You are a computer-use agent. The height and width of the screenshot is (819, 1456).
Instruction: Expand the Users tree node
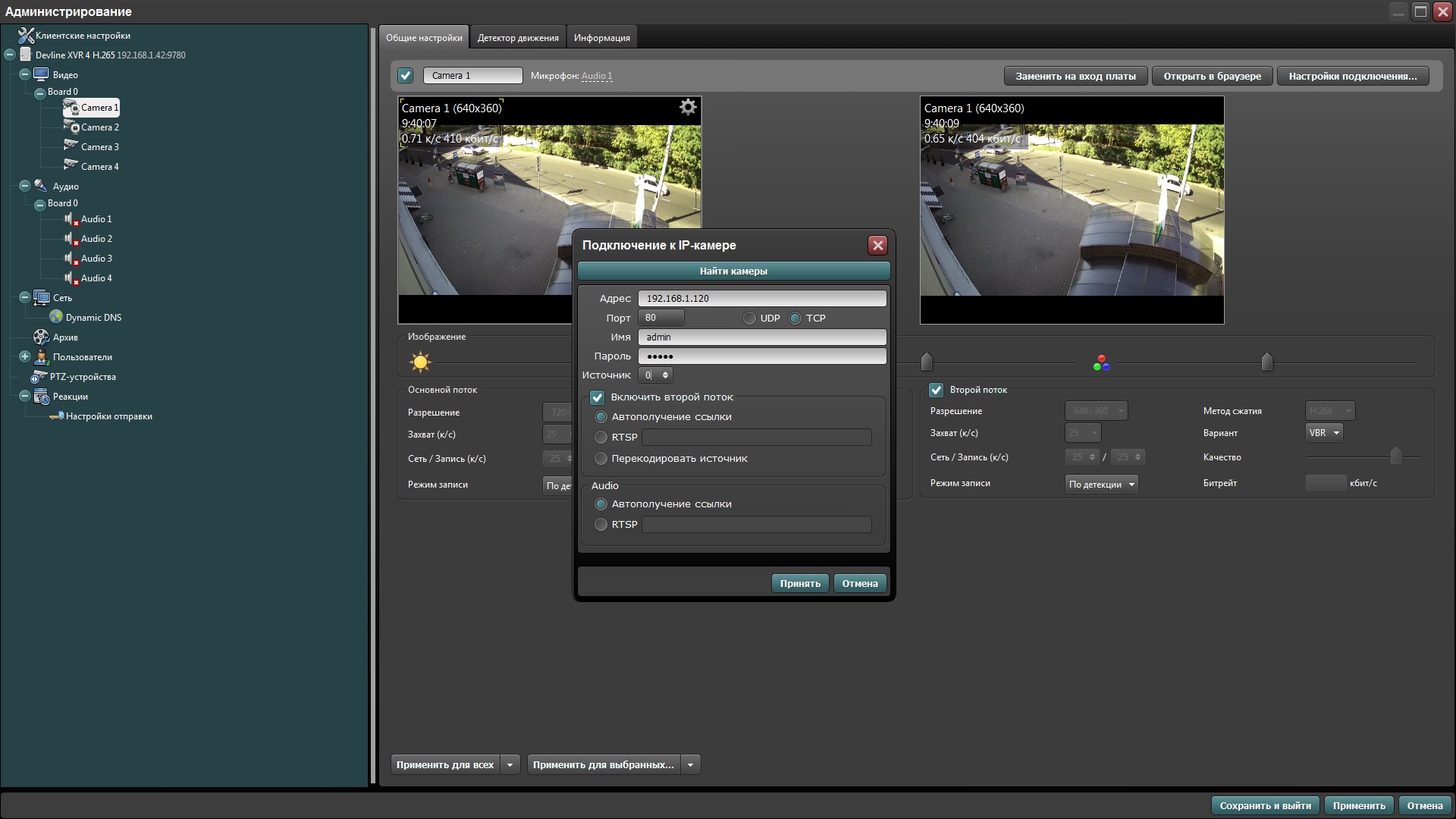24,356
